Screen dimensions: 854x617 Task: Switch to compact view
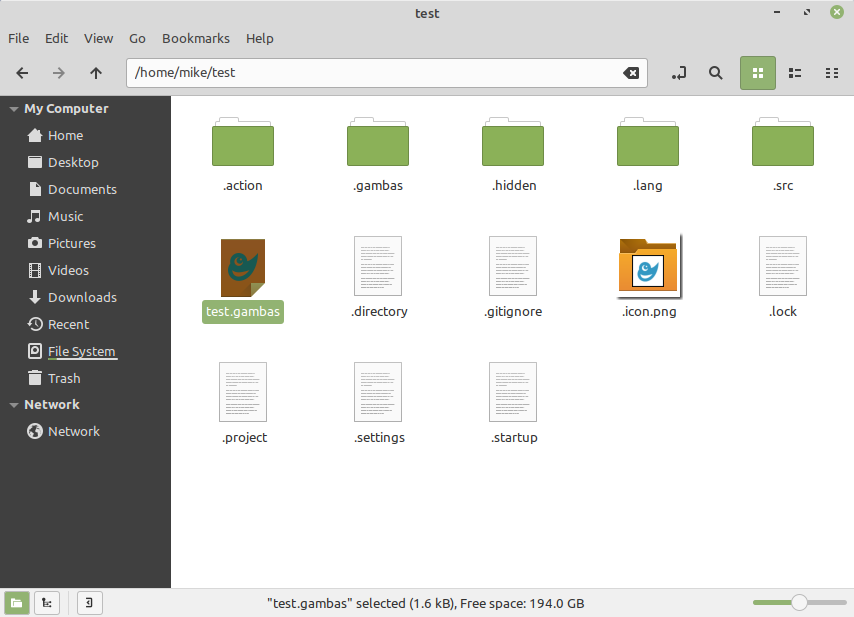point(831,73)
